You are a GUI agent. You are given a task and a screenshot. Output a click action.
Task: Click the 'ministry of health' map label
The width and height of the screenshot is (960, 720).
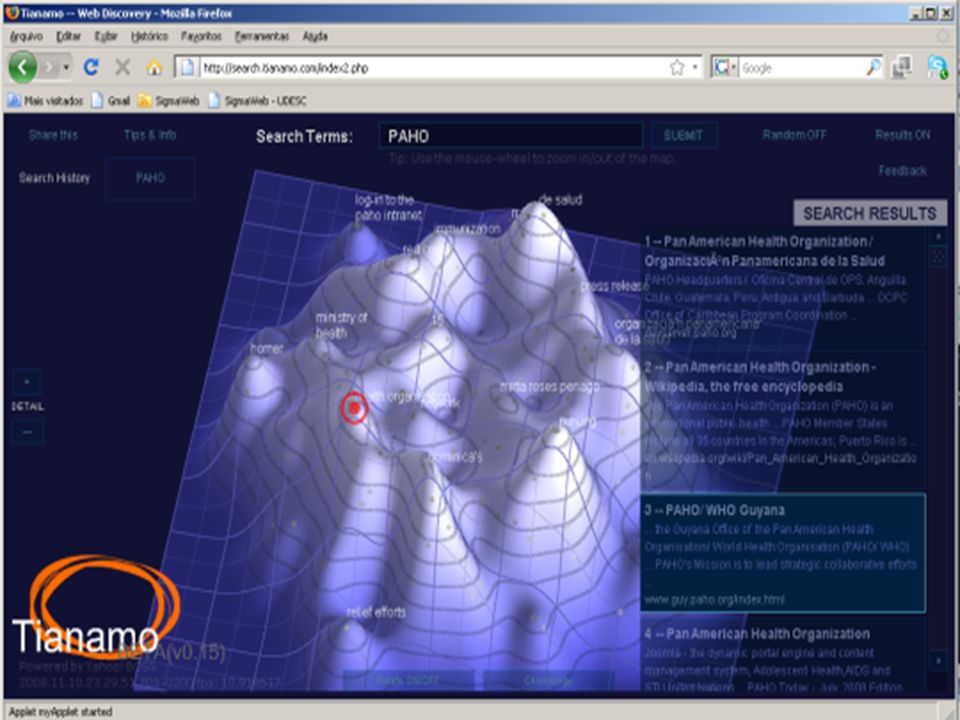341,325
